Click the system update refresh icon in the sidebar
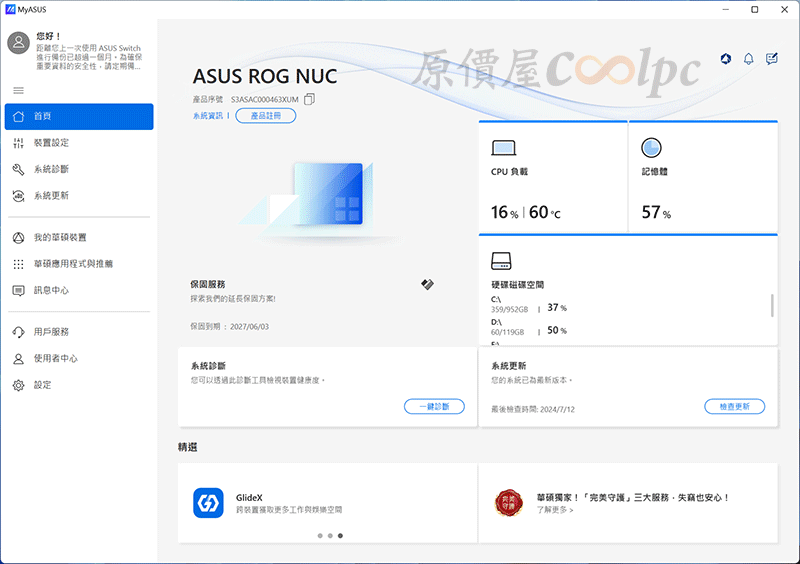Viewport: 800px width, 564px height. click(18, 196)
